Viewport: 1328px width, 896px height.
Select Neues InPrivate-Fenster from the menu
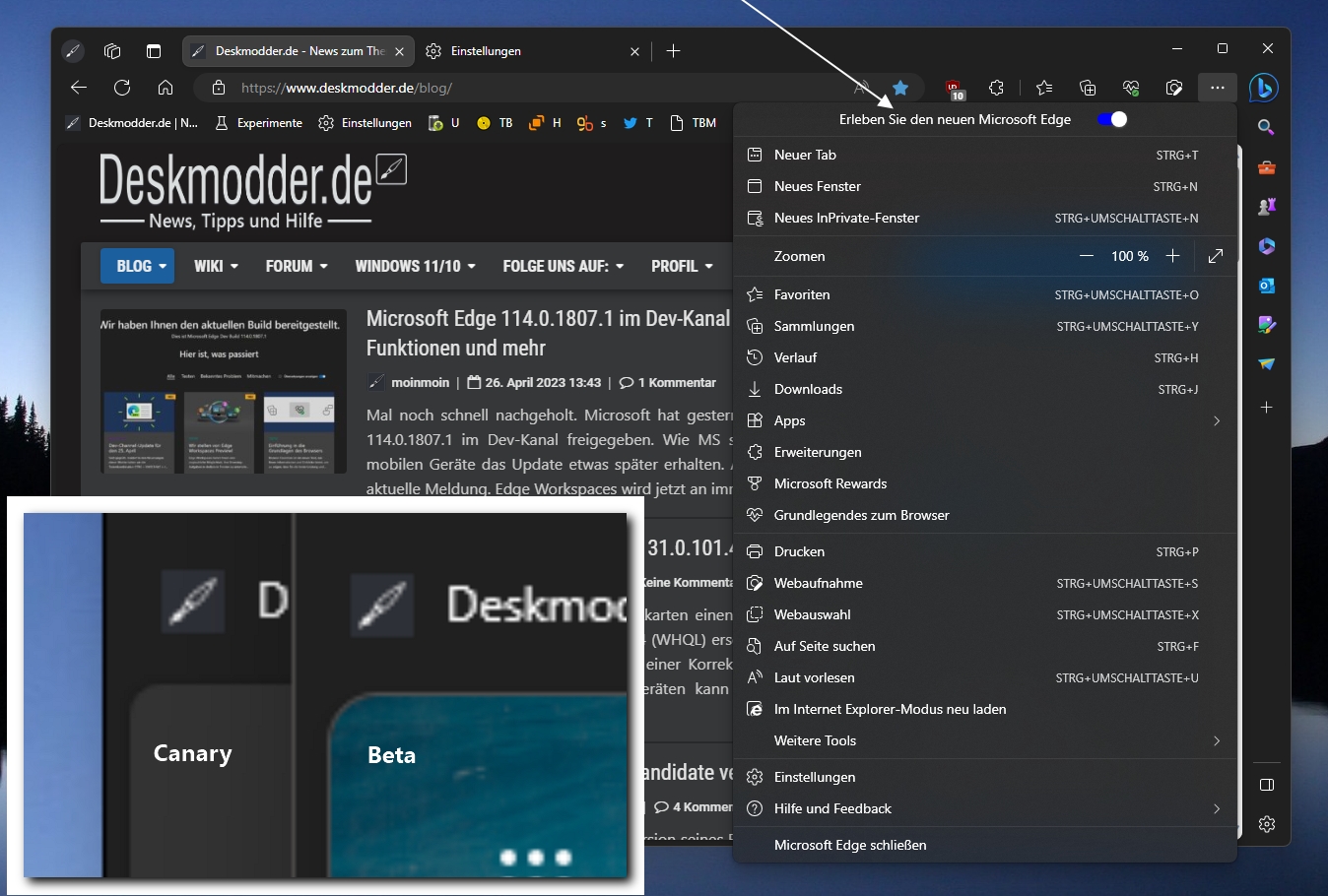pyautogui.click(x=985, y=218)
